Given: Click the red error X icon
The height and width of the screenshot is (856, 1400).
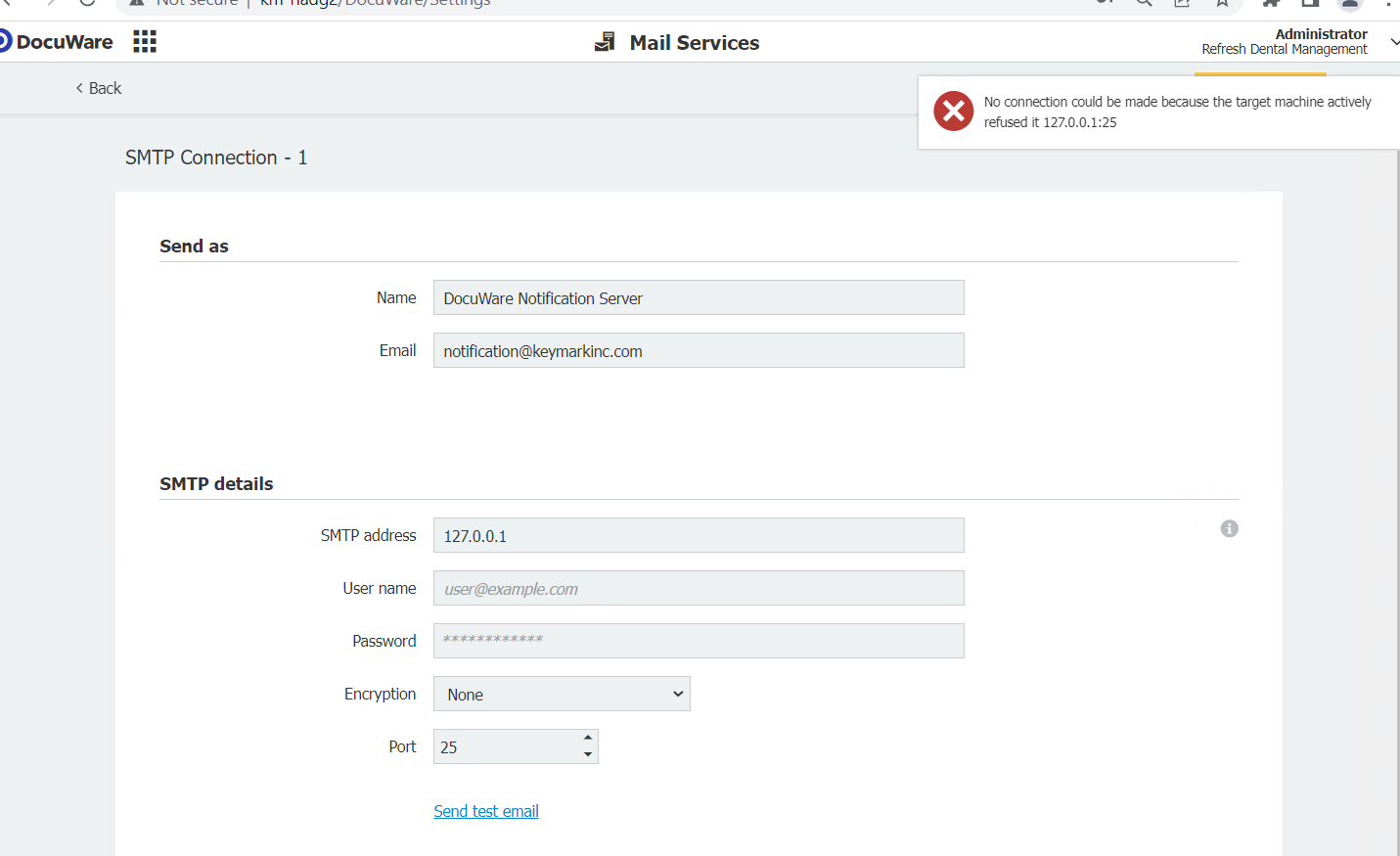Looking at the screenshot, I should click(x=953, y=112).
